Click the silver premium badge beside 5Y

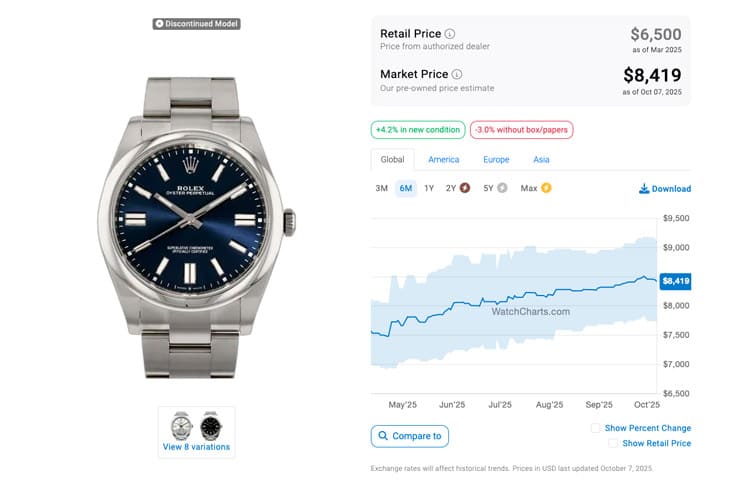coord(502,188)
